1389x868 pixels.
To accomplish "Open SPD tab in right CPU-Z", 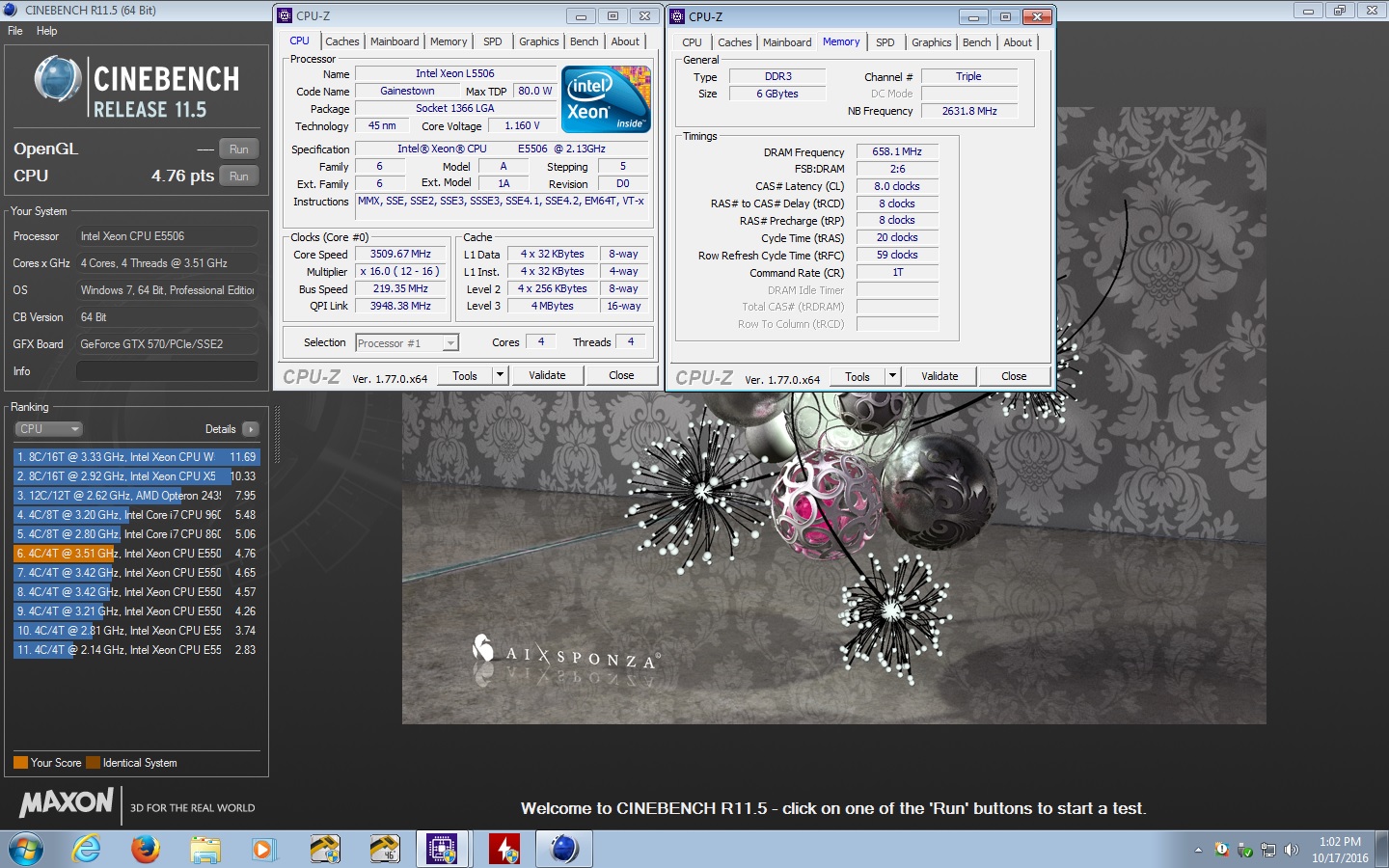I will coord(885,42).
